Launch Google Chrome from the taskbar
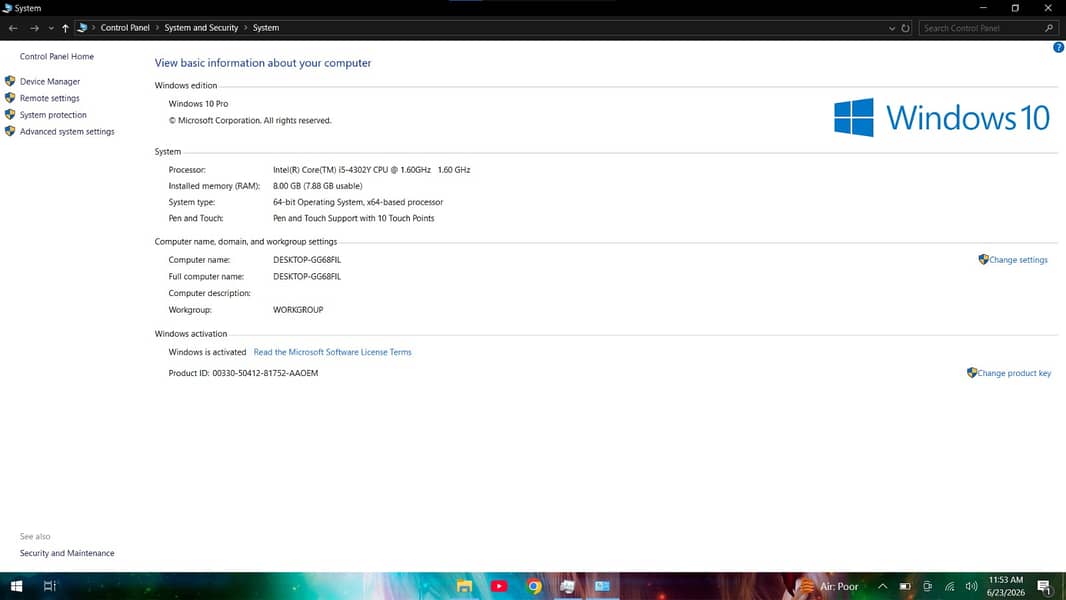The height and width of the screenshot is (600, 1066). point(534,586)
